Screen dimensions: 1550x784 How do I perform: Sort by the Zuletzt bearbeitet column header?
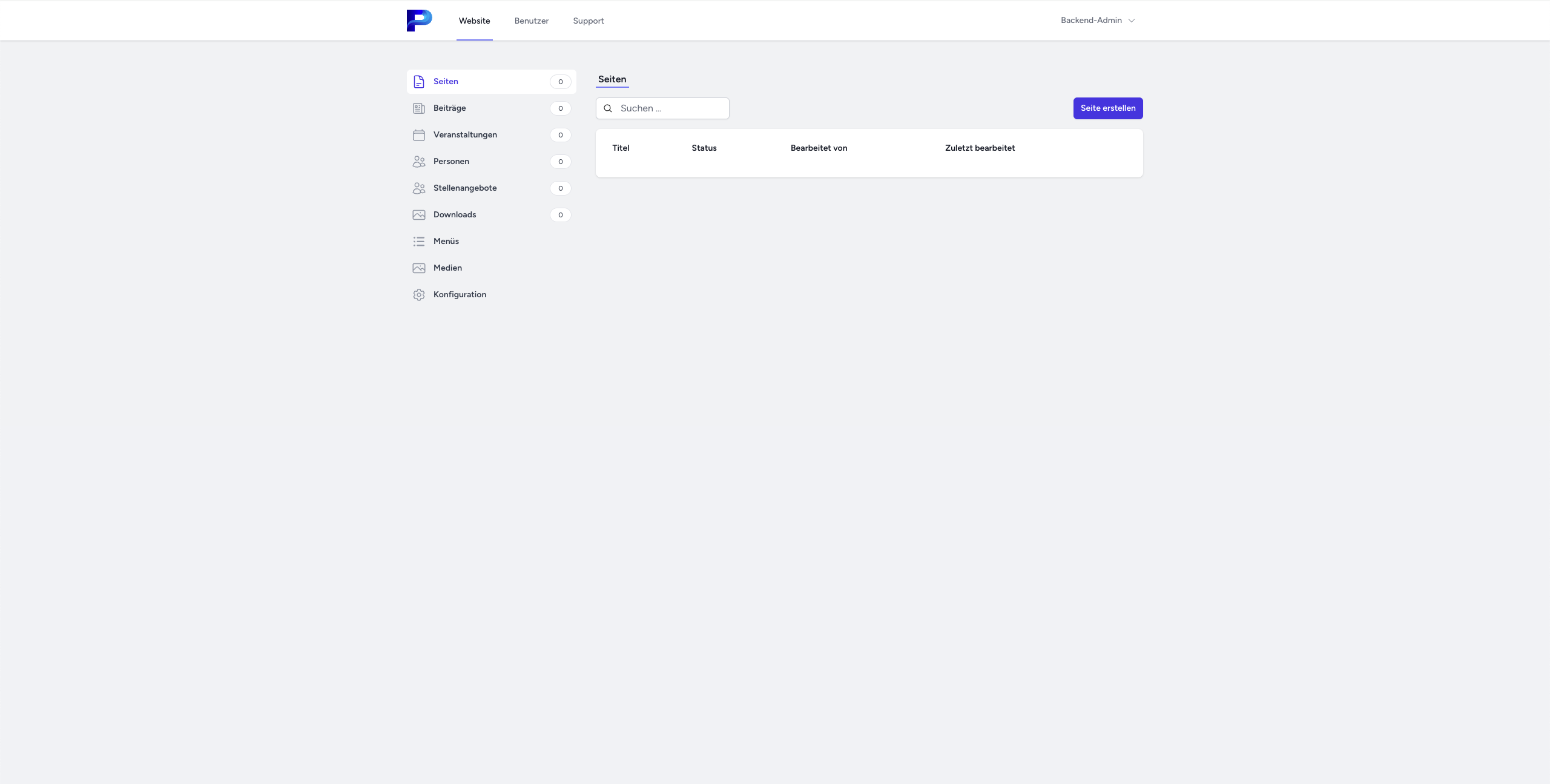979,148
